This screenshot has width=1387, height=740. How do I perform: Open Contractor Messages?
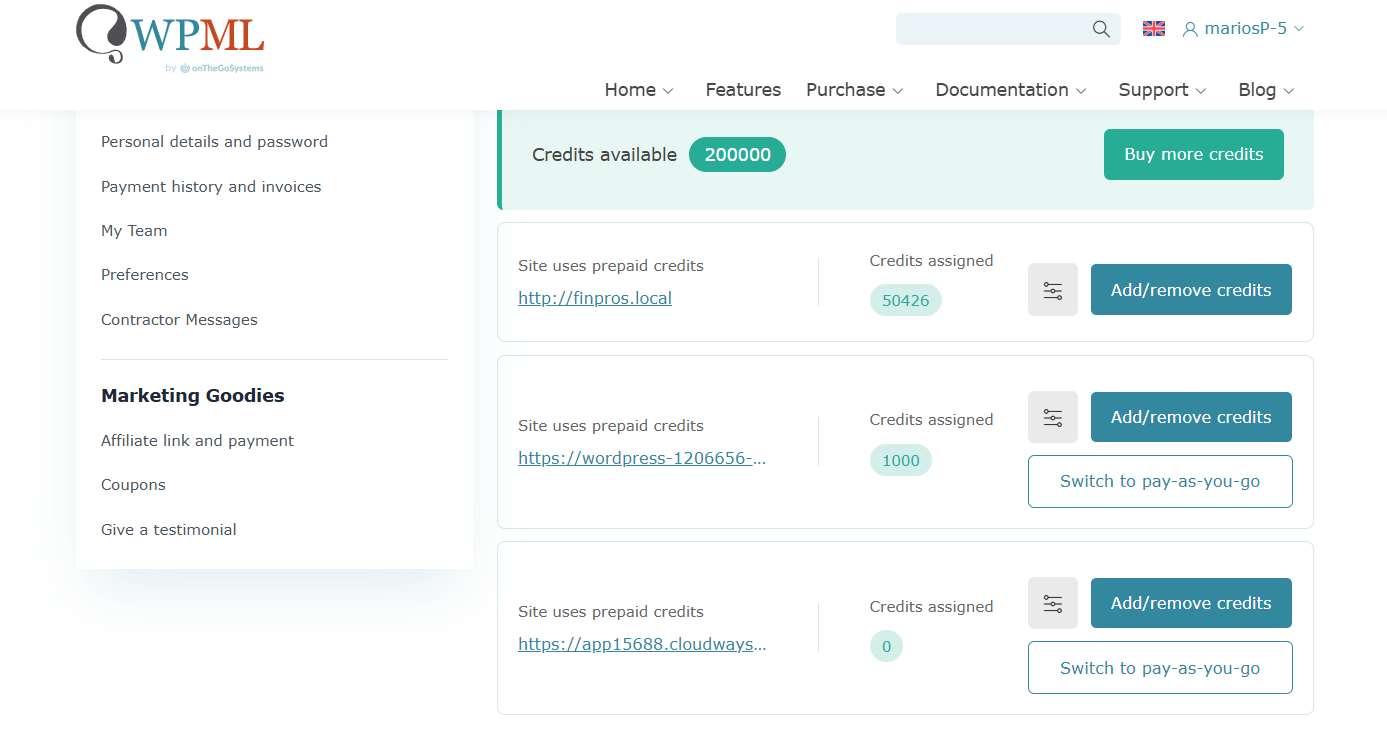click(179, 320)
